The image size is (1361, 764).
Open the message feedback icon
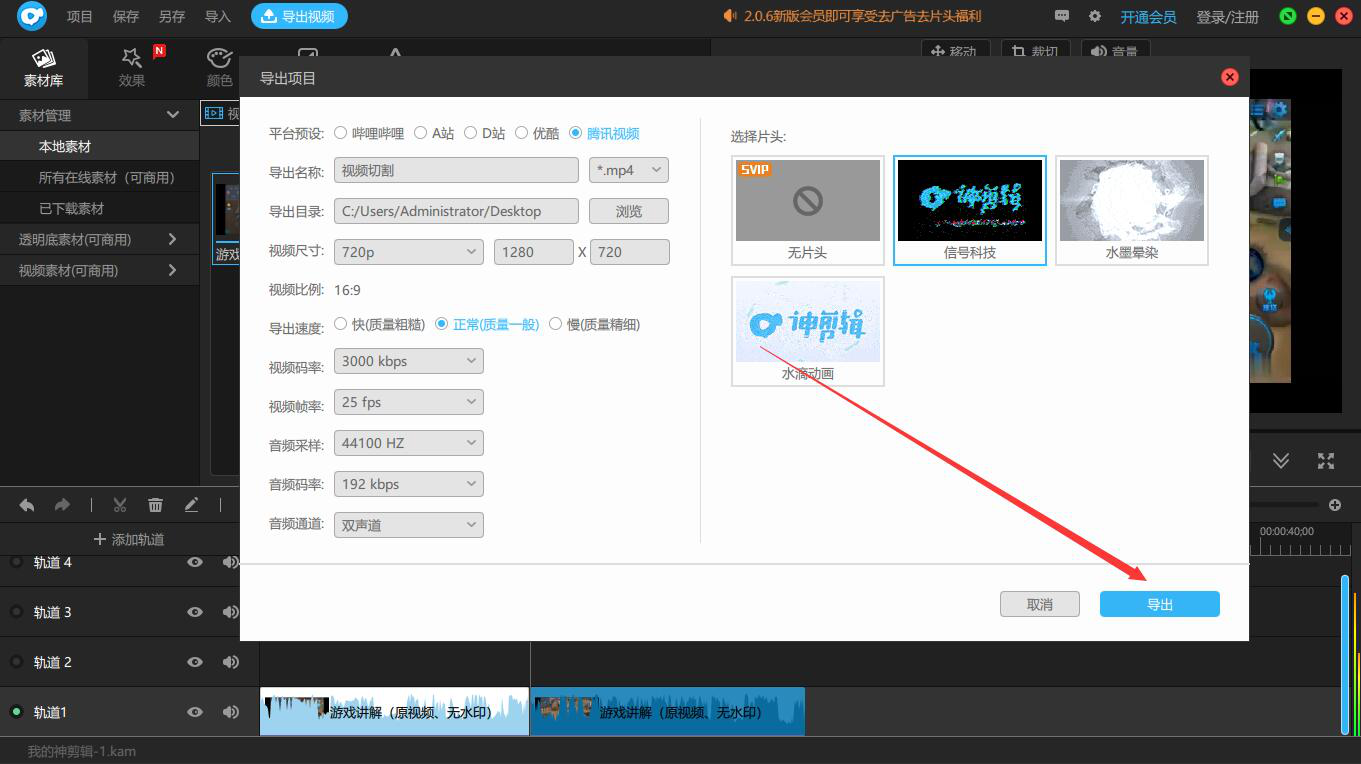point(1062,16)
